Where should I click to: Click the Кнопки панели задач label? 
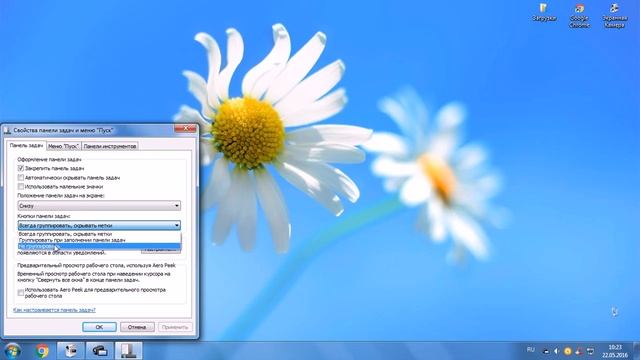pos(44,216)
